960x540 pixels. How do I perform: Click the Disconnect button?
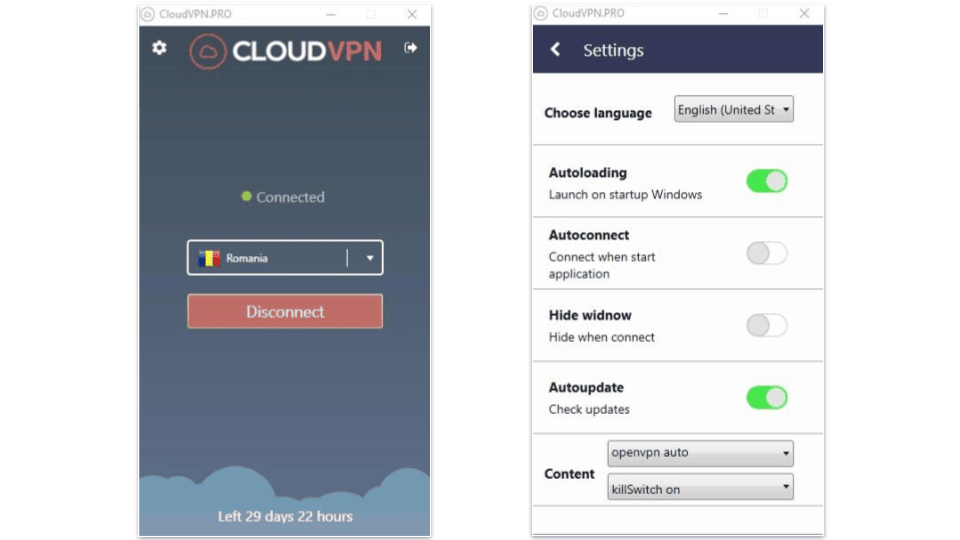coord(285,312)
